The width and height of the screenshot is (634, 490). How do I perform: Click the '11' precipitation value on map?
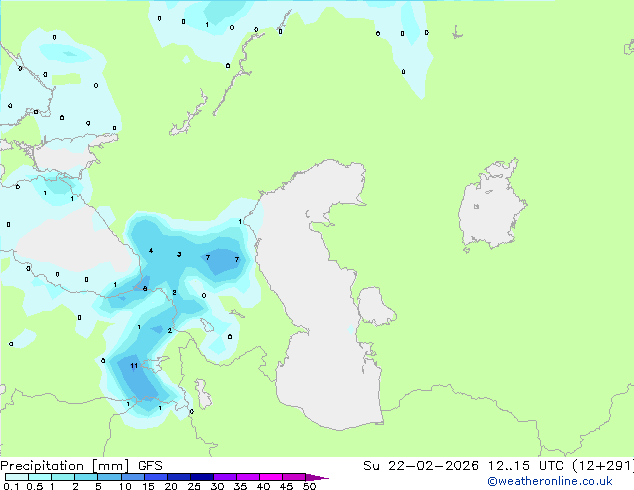coord(134,366)
